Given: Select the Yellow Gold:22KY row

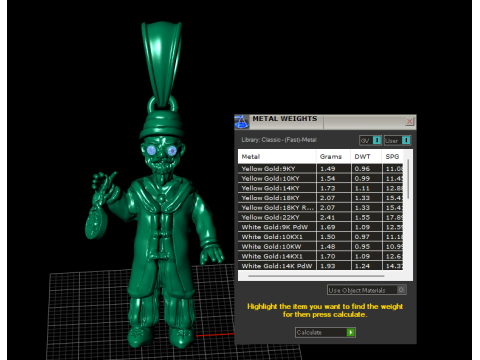Looking at the screenshot, I should pyautogui.click(x=320, y=217).
